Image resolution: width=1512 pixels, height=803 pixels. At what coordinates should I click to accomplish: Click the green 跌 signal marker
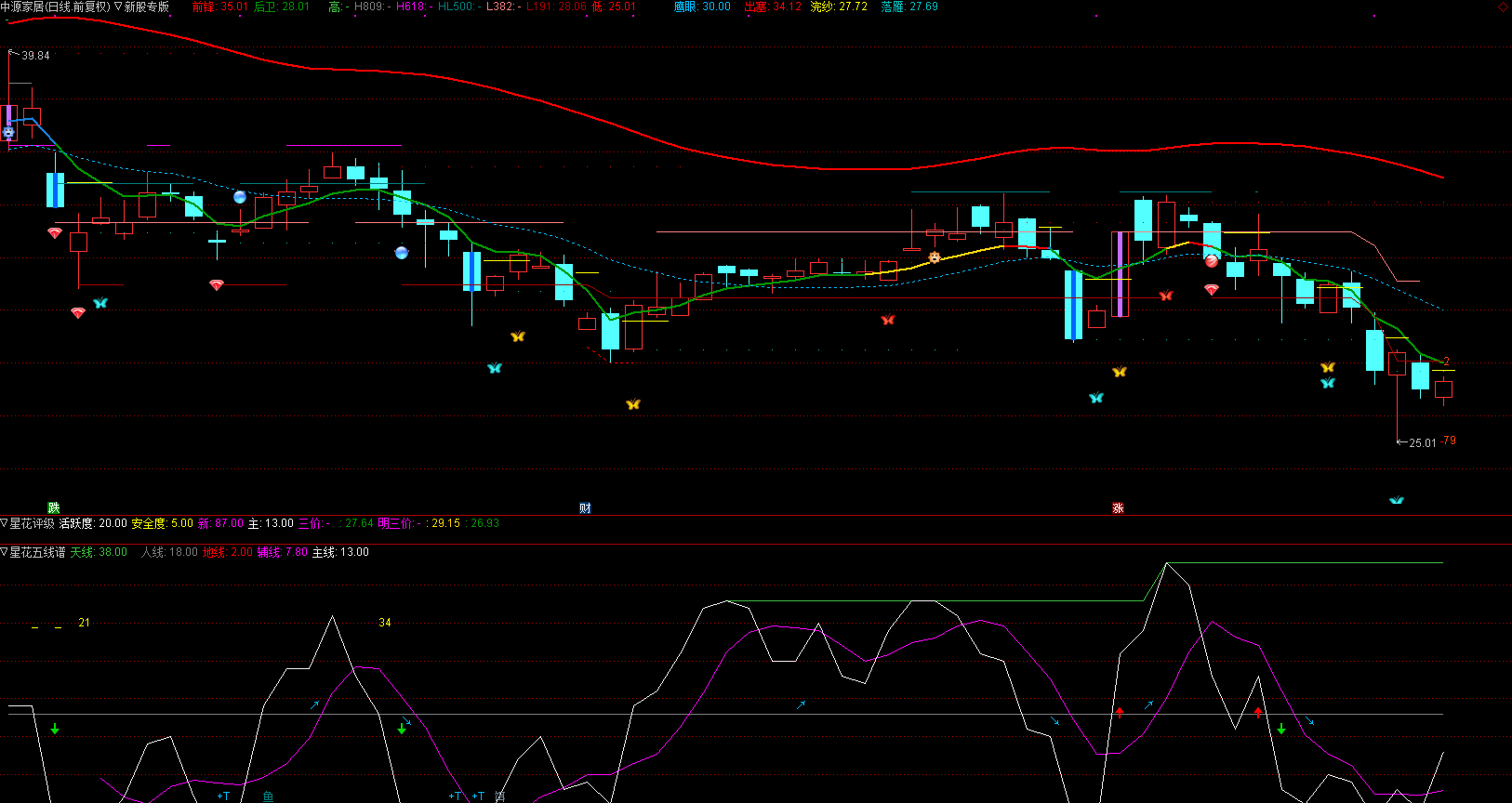click(54, 507)
